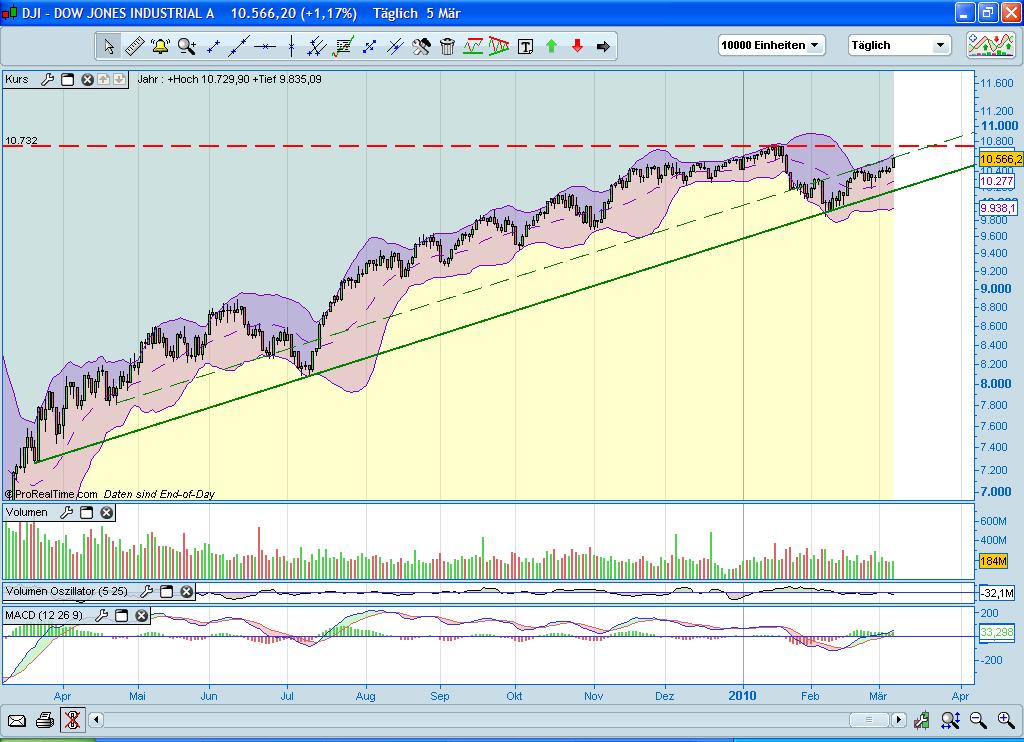Click the zoom out magnifier icon
Image resolution: width=1024 pixels, height=742 pixels.
(x=978, y=720)
